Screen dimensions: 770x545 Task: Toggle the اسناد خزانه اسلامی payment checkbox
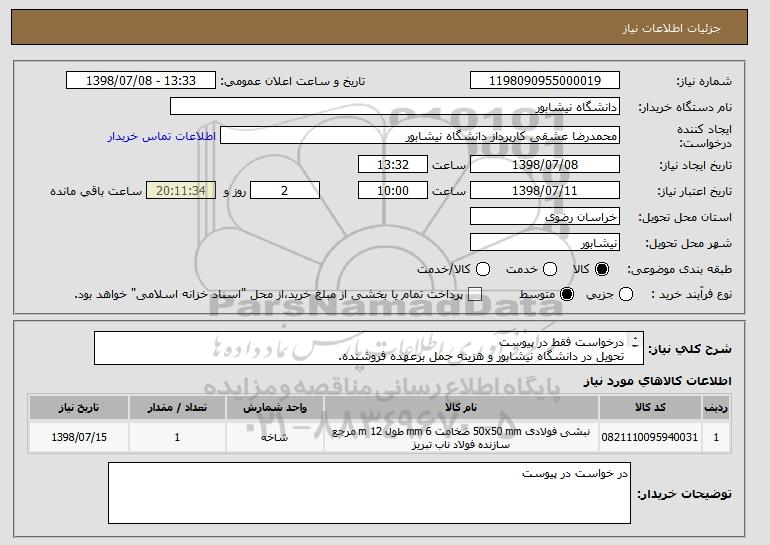(475, 295)
